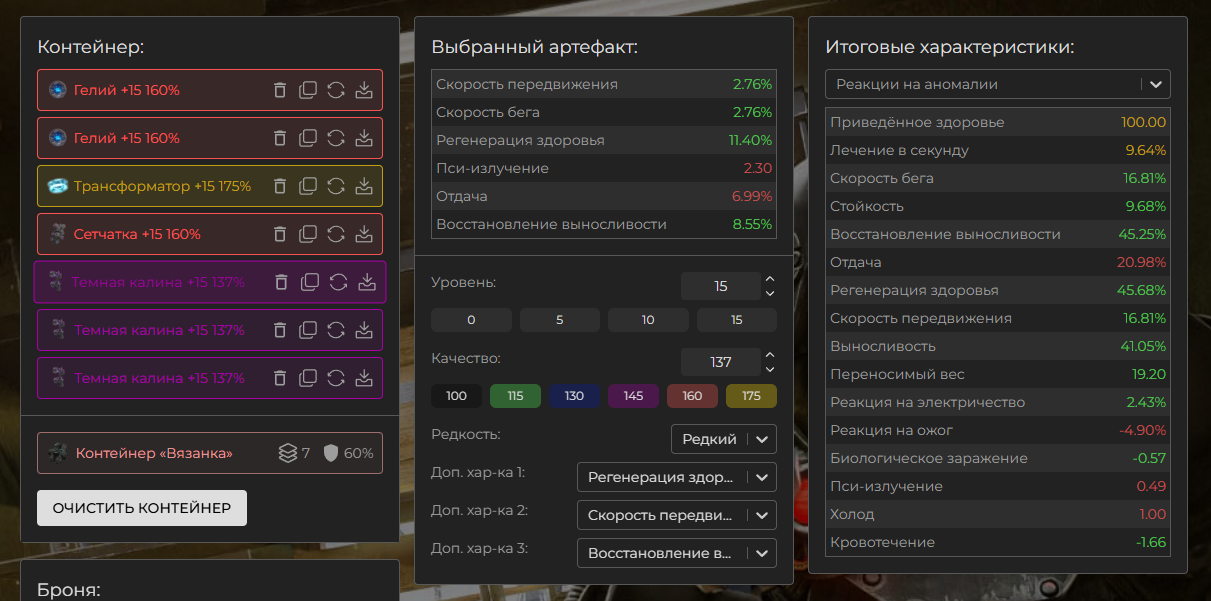Screen dimensions: 1211x601
Task: Open the Доп. хар-ка 1 dropdown
Action: coord(676,477)
